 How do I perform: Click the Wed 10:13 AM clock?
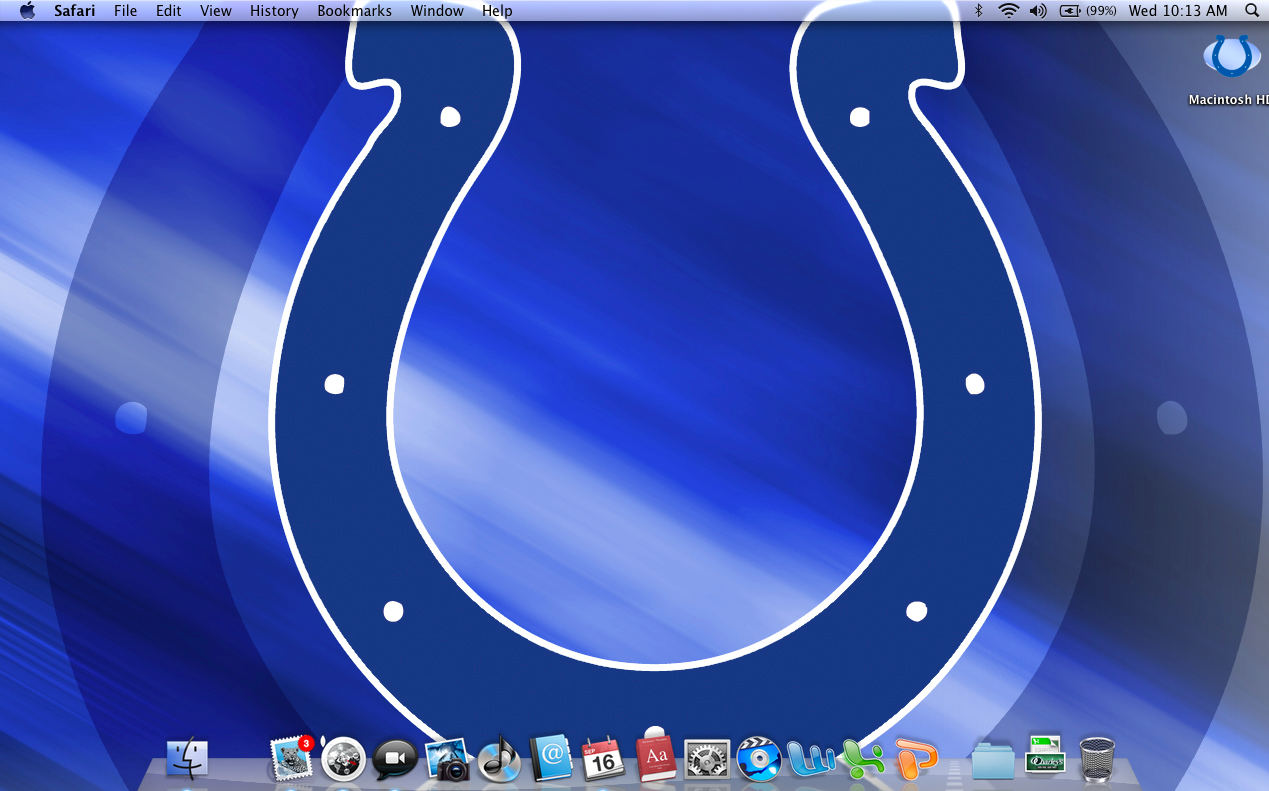point(1177,11)
